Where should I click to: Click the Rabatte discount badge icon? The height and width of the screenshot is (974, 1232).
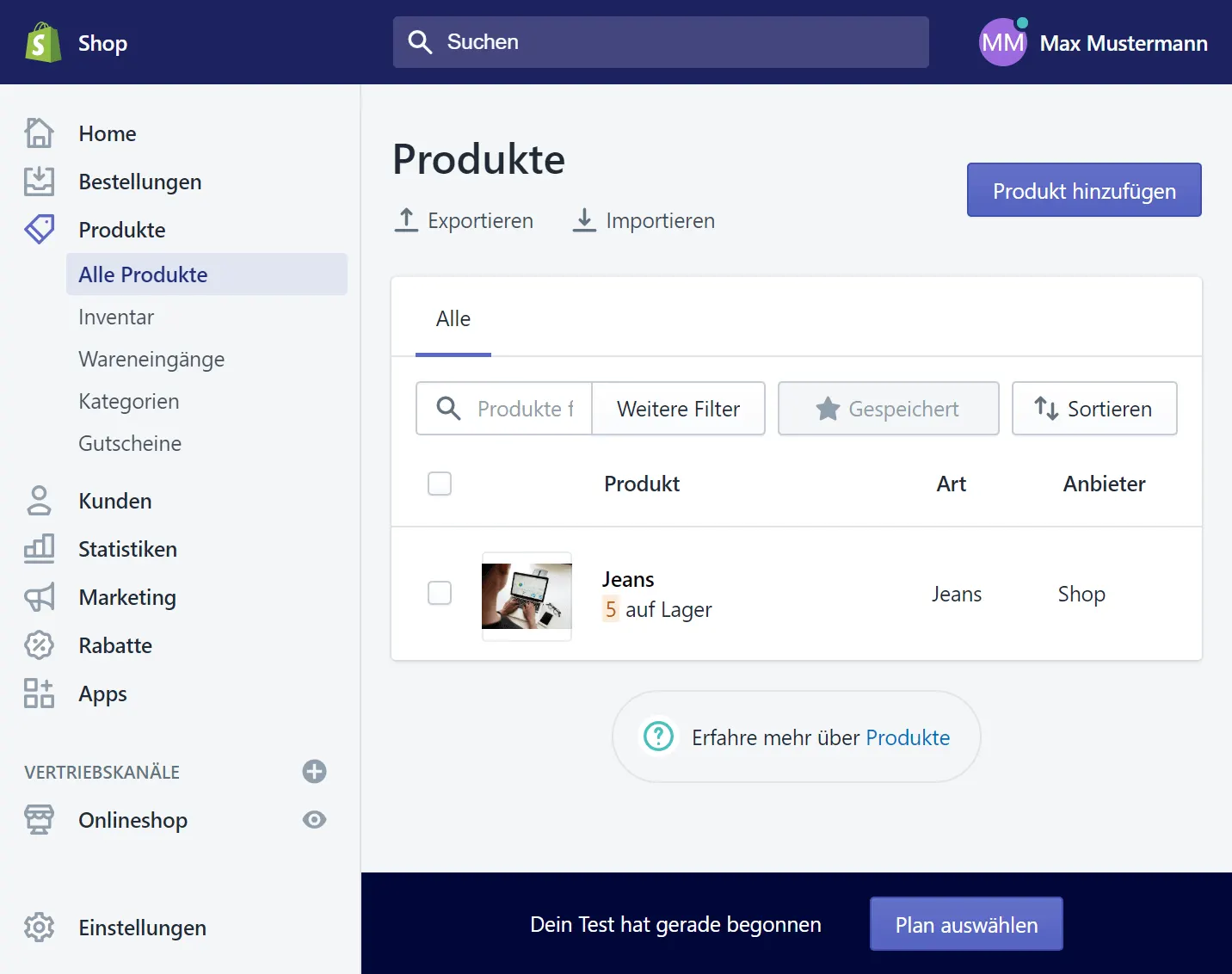coord(39,645)
